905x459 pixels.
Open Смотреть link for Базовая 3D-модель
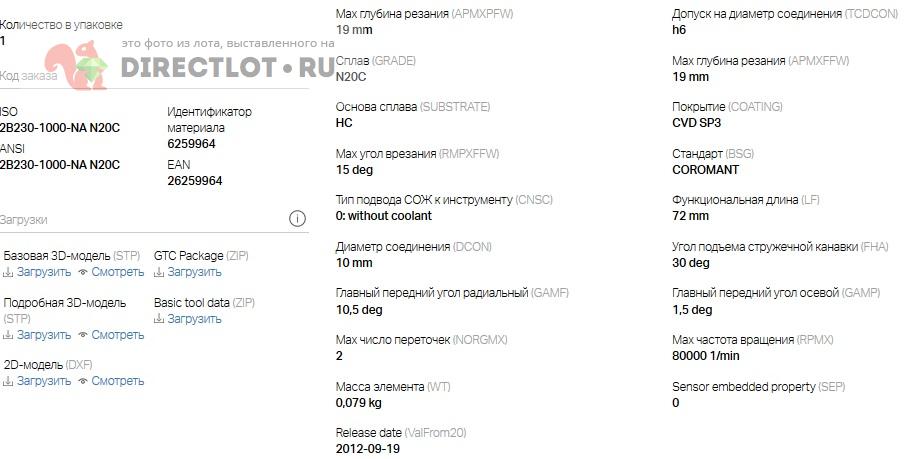pos(118,272)
